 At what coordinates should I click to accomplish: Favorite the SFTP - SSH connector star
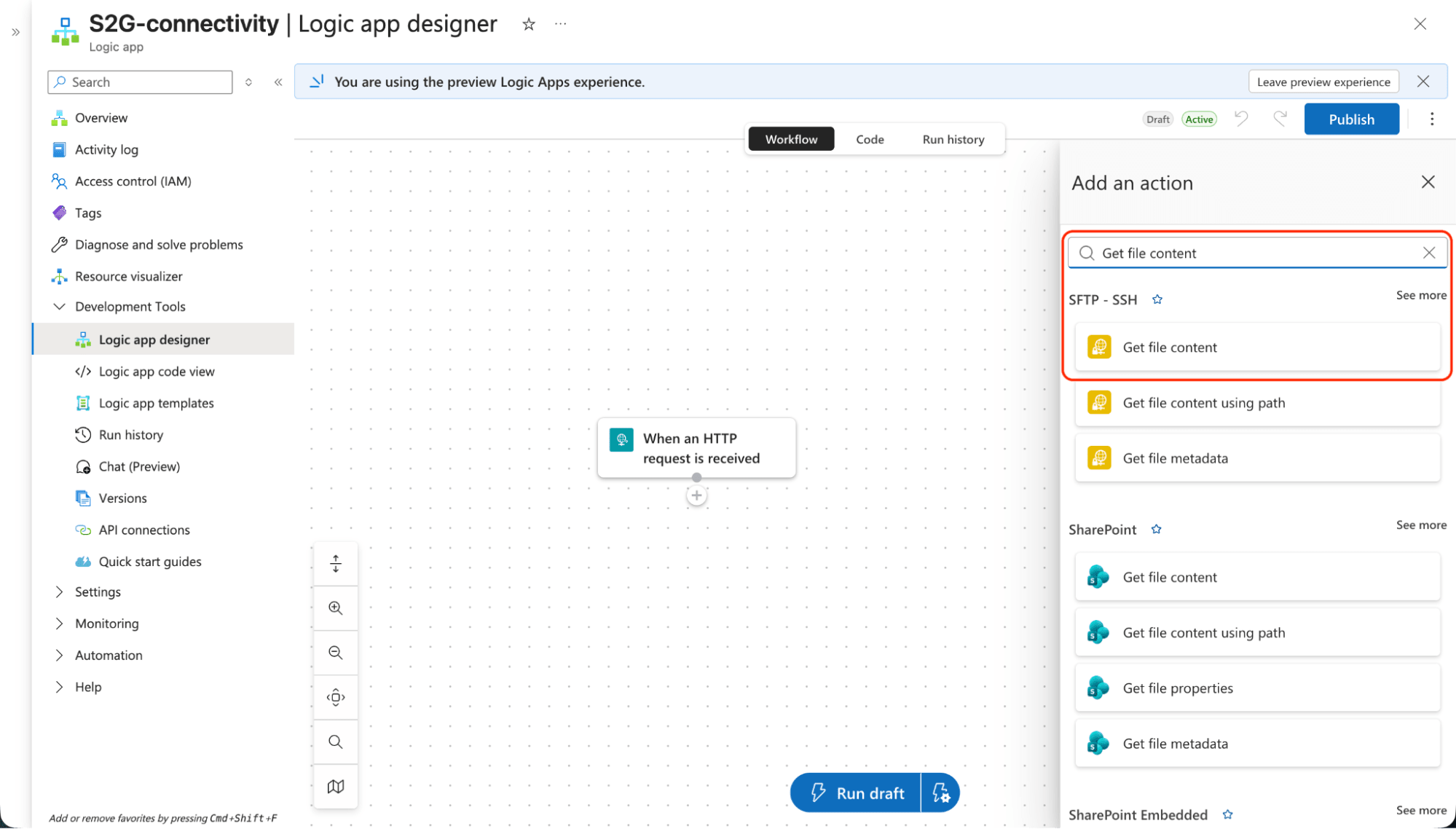(1157, 299)
